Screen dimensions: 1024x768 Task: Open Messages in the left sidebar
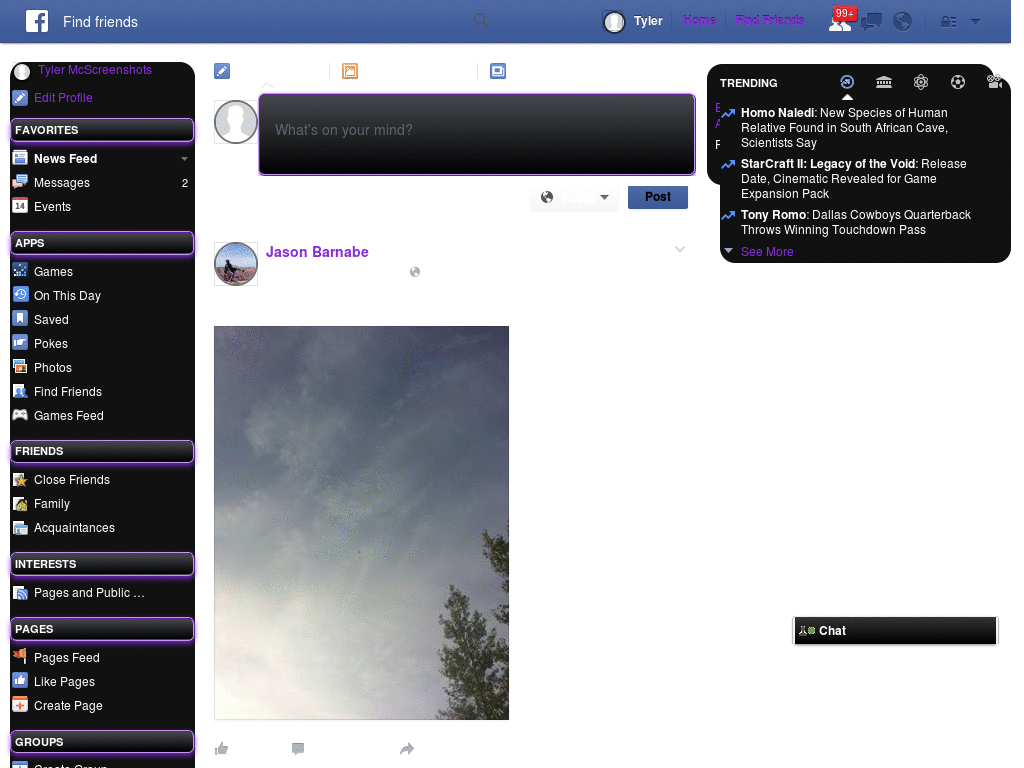click(62, 183)
